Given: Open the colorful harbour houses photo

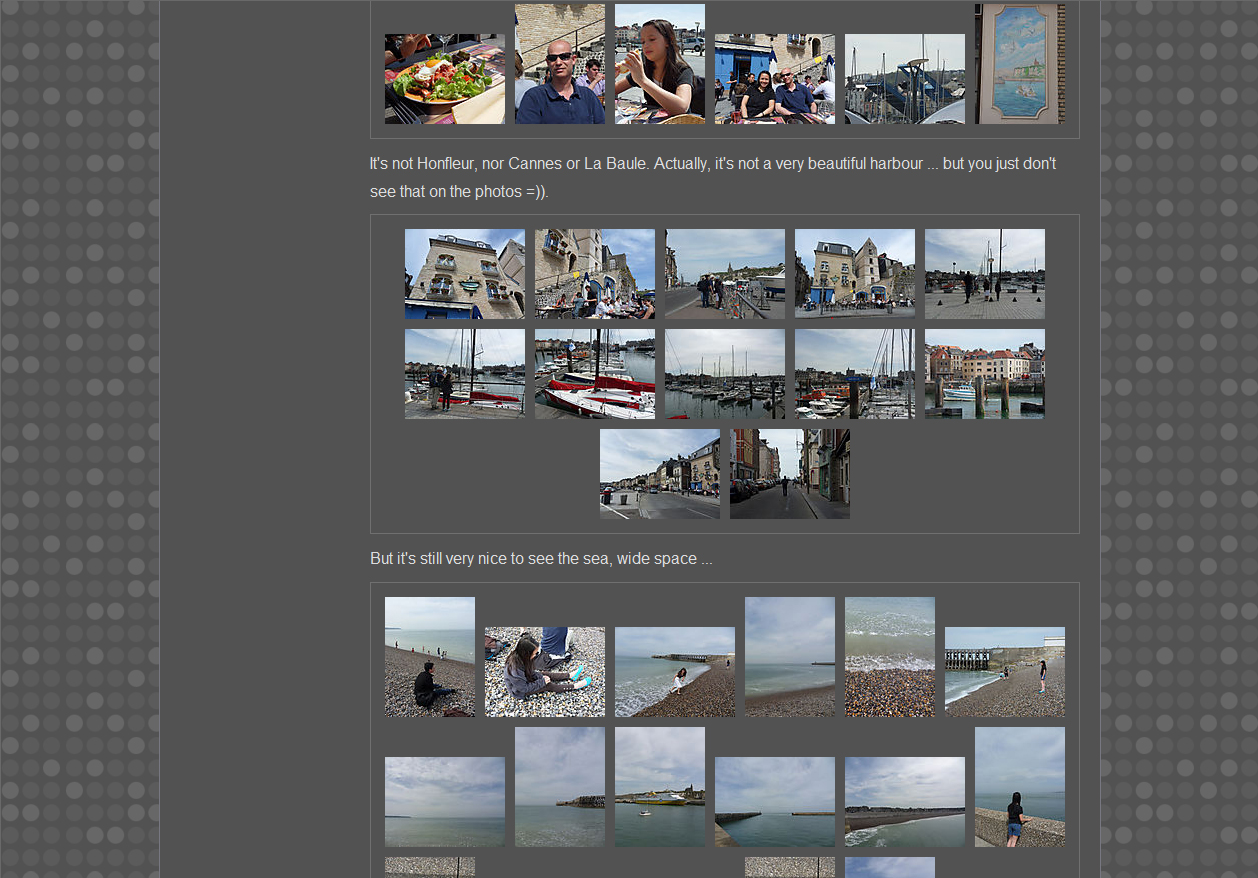Looking at the screenshot, I should coord(984,374).
